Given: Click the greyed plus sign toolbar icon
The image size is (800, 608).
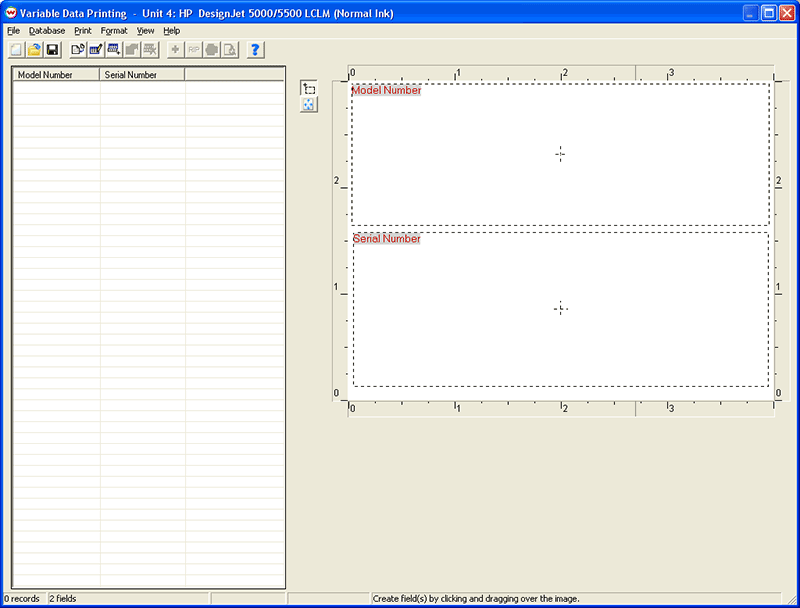Looking at the screenshot, I should tap(175, 50).
